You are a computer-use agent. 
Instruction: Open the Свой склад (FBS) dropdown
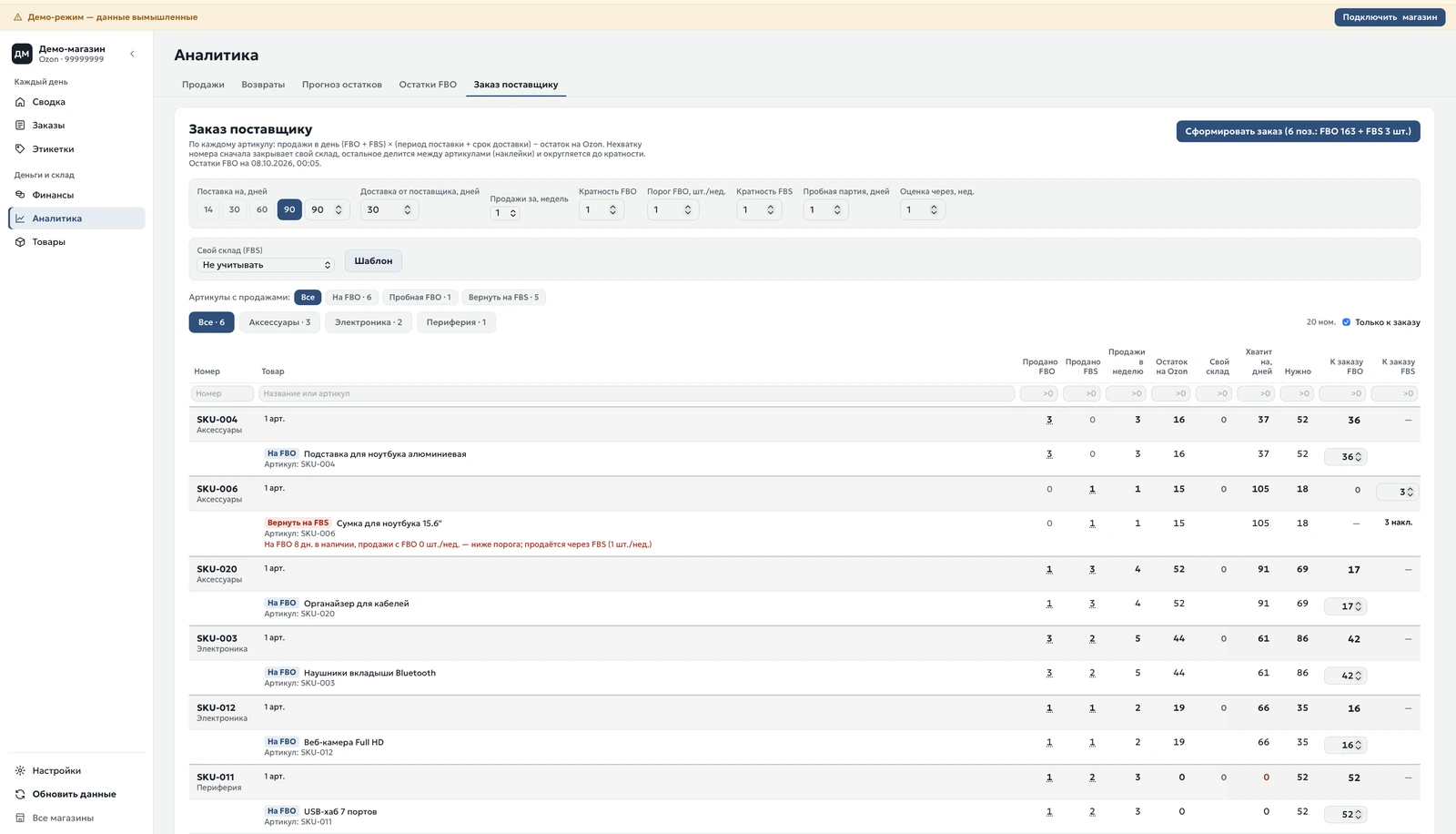coord(266,265)
